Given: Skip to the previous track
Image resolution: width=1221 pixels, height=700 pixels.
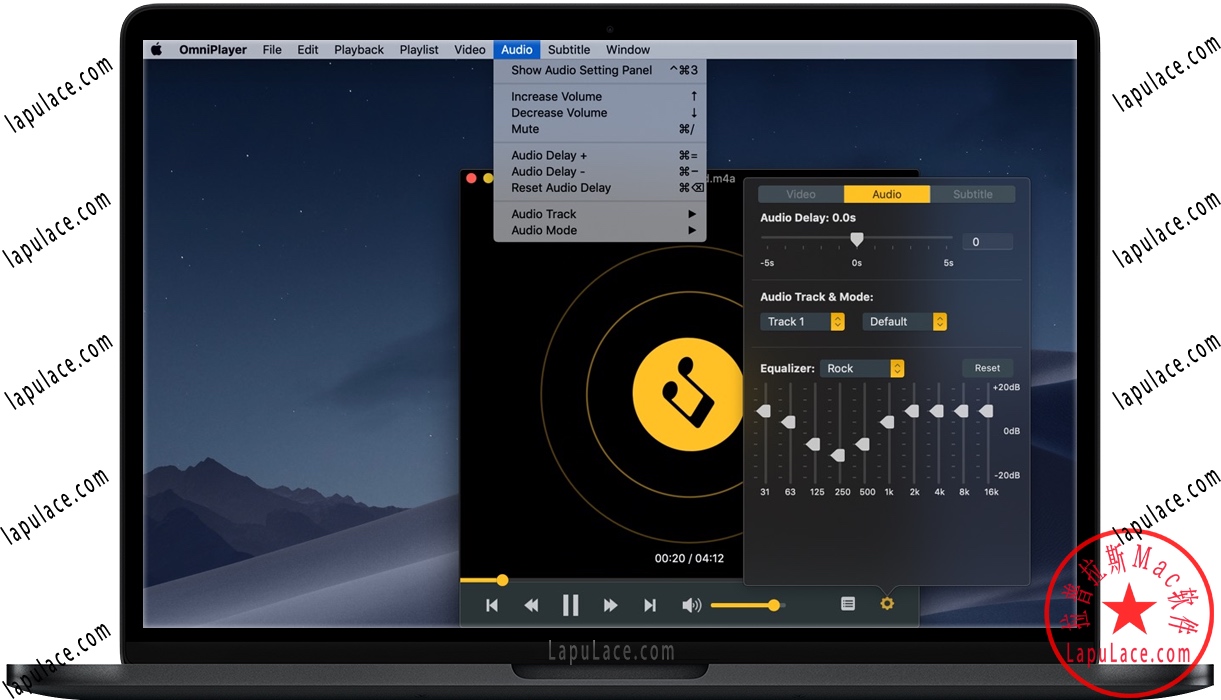Looking at the screenshot, I should [x=491, y=604].
